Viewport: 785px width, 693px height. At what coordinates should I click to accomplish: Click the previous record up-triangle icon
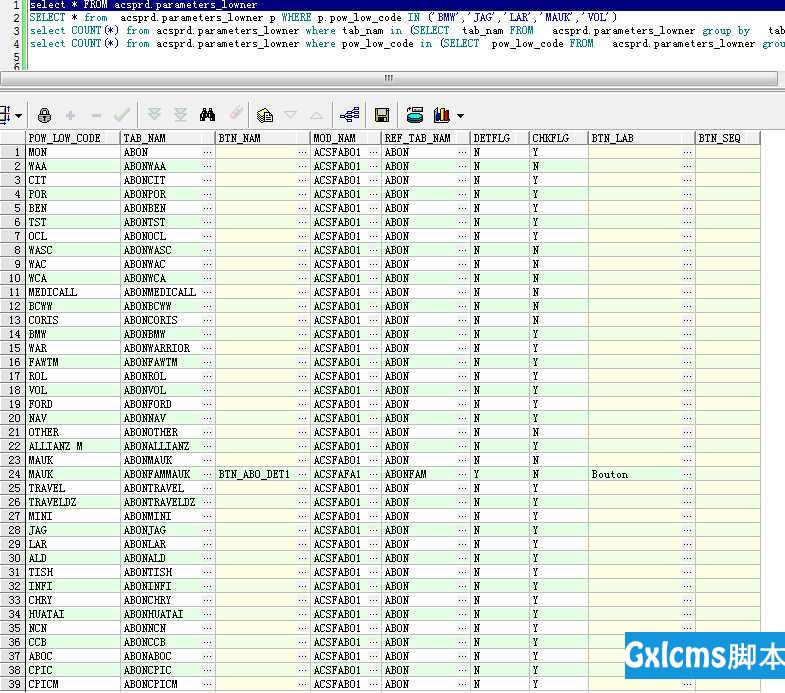316,116
